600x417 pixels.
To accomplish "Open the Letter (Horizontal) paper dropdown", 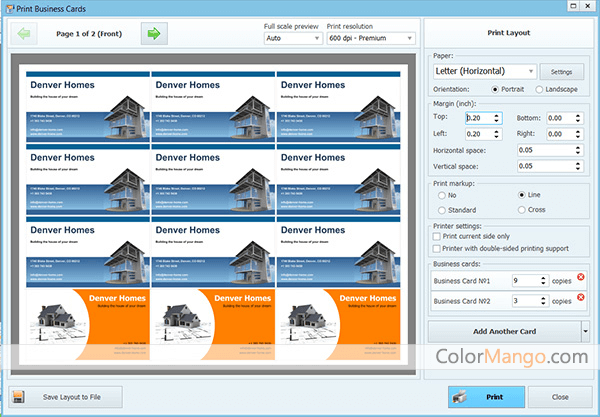I will tap(485, 72).
